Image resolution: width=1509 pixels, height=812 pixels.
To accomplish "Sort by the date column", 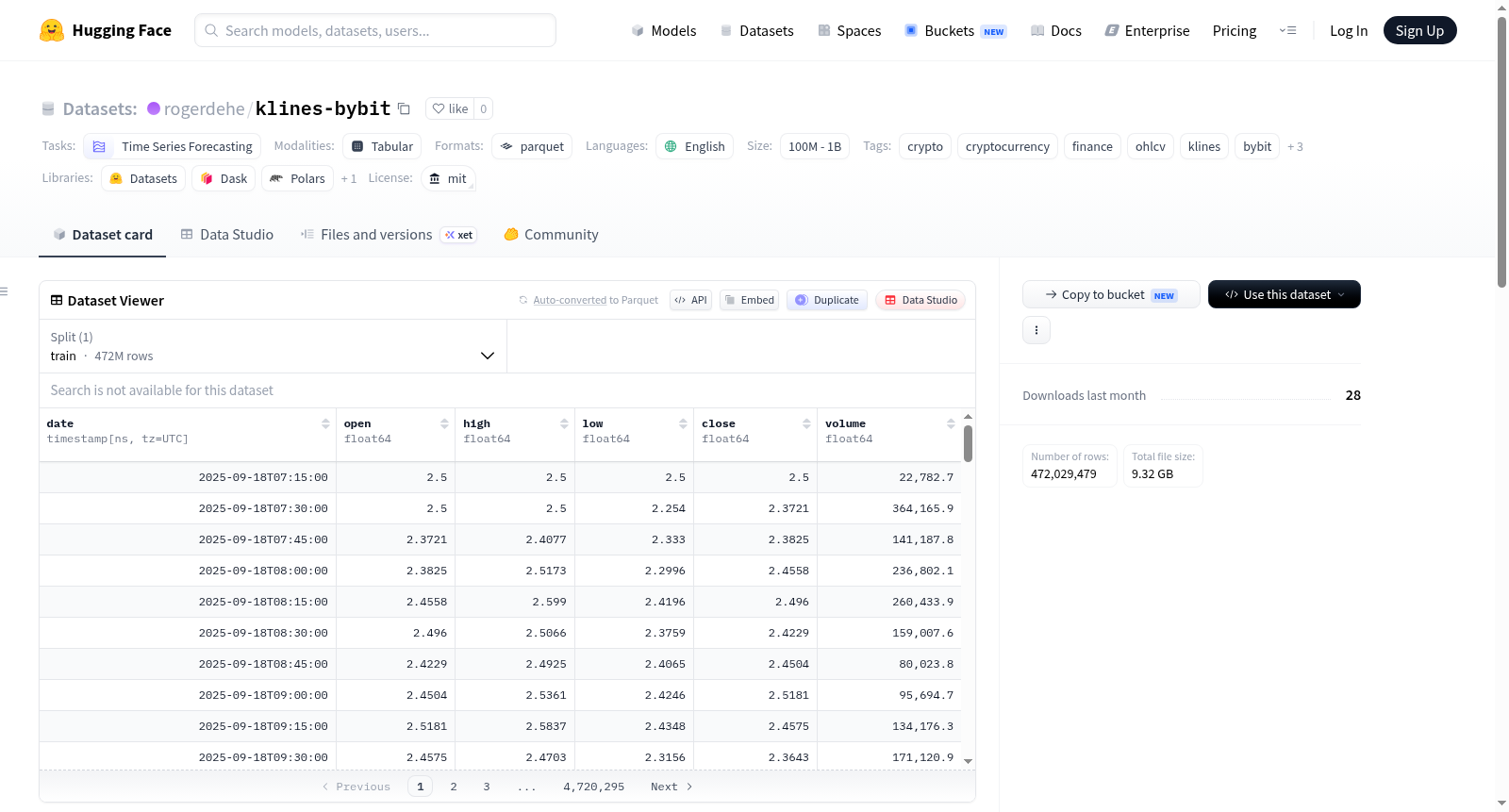I will 325,424.
